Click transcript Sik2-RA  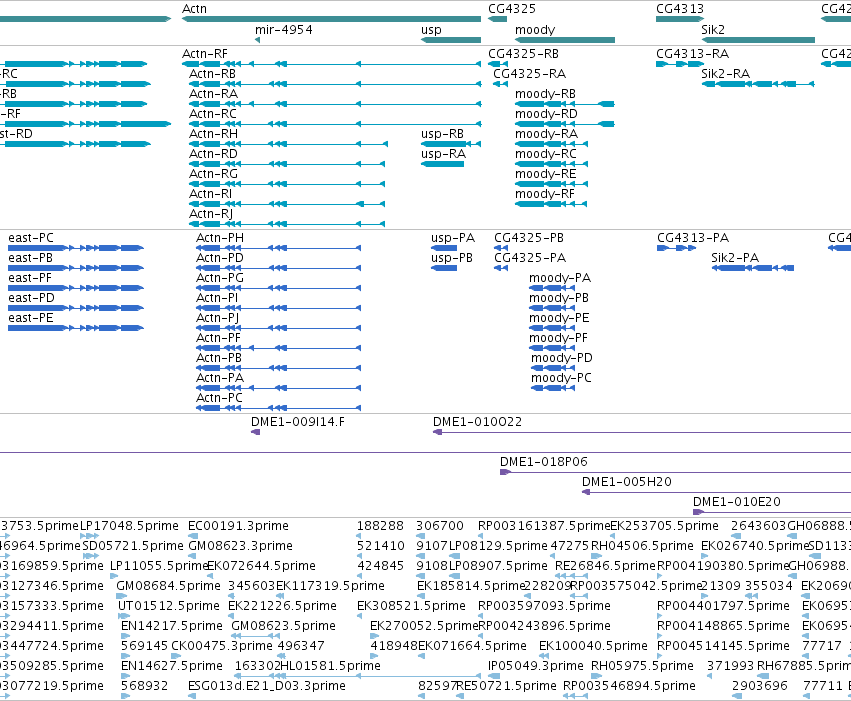[726, 74]
